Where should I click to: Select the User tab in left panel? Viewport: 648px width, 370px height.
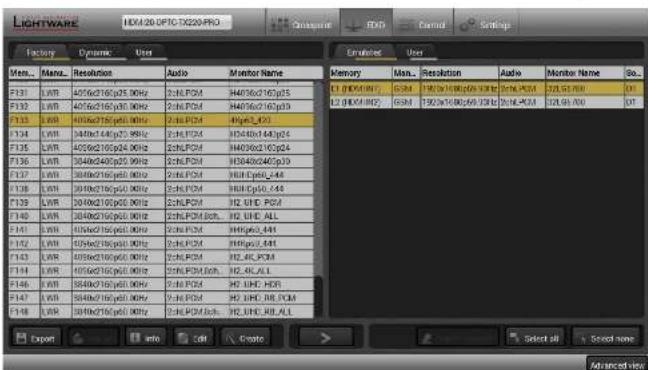tap(144, 53)
